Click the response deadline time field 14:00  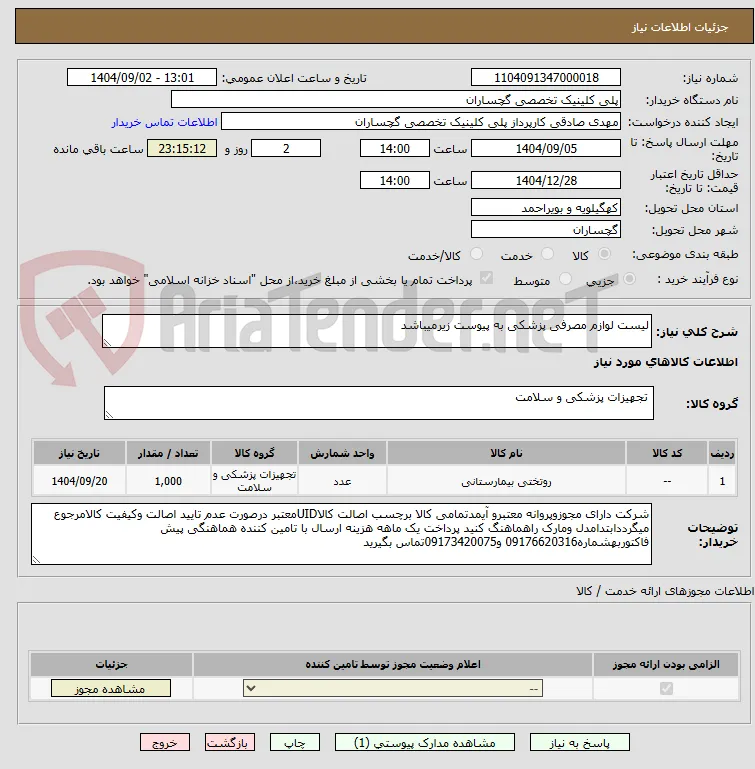[x=394, y=148]
